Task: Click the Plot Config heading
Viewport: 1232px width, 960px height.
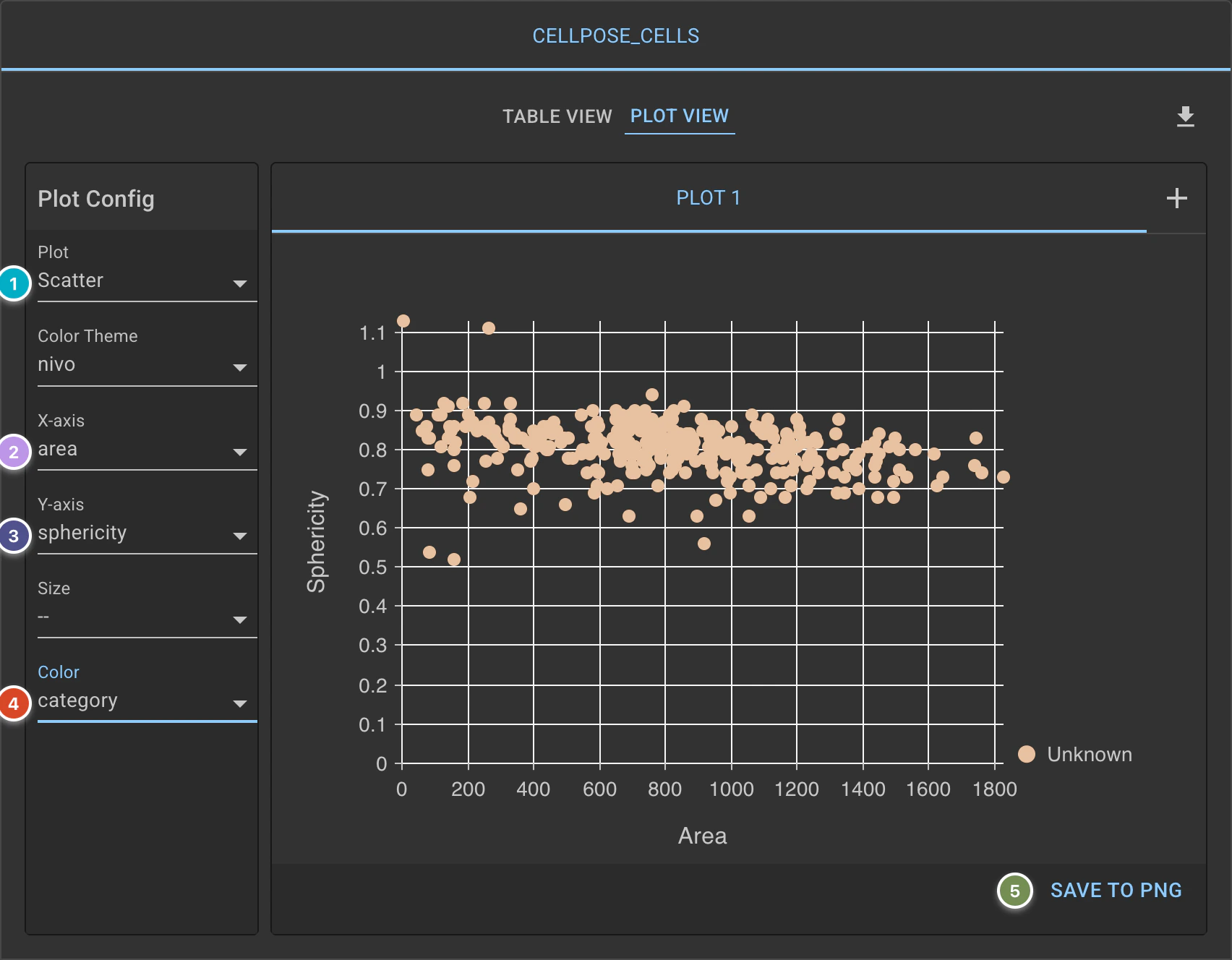Action: click(96, 199)
